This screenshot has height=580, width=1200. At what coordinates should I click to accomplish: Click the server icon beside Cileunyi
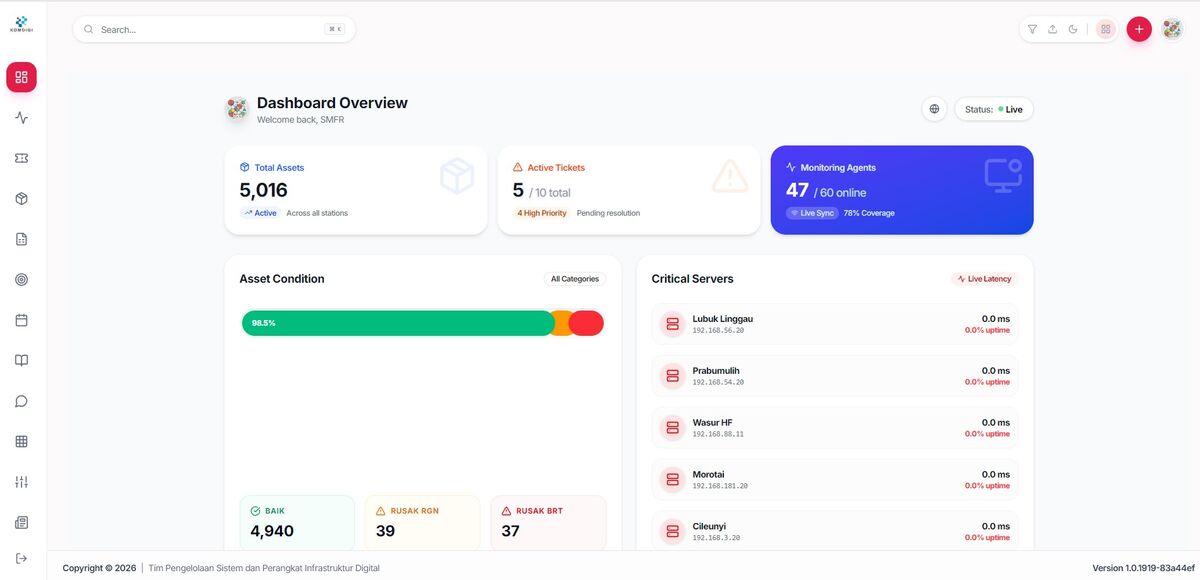[x=672, y=531]
